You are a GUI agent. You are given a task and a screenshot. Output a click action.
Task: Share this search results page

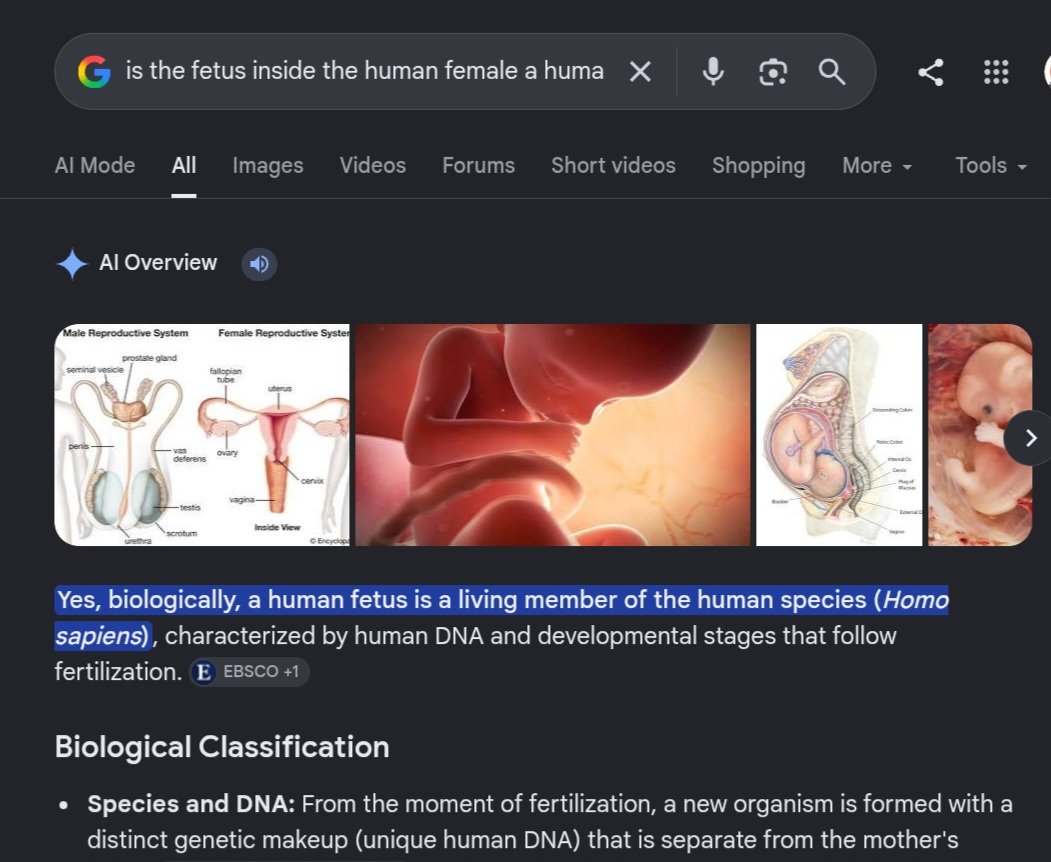pyautogui.click(x=931, y=72)
